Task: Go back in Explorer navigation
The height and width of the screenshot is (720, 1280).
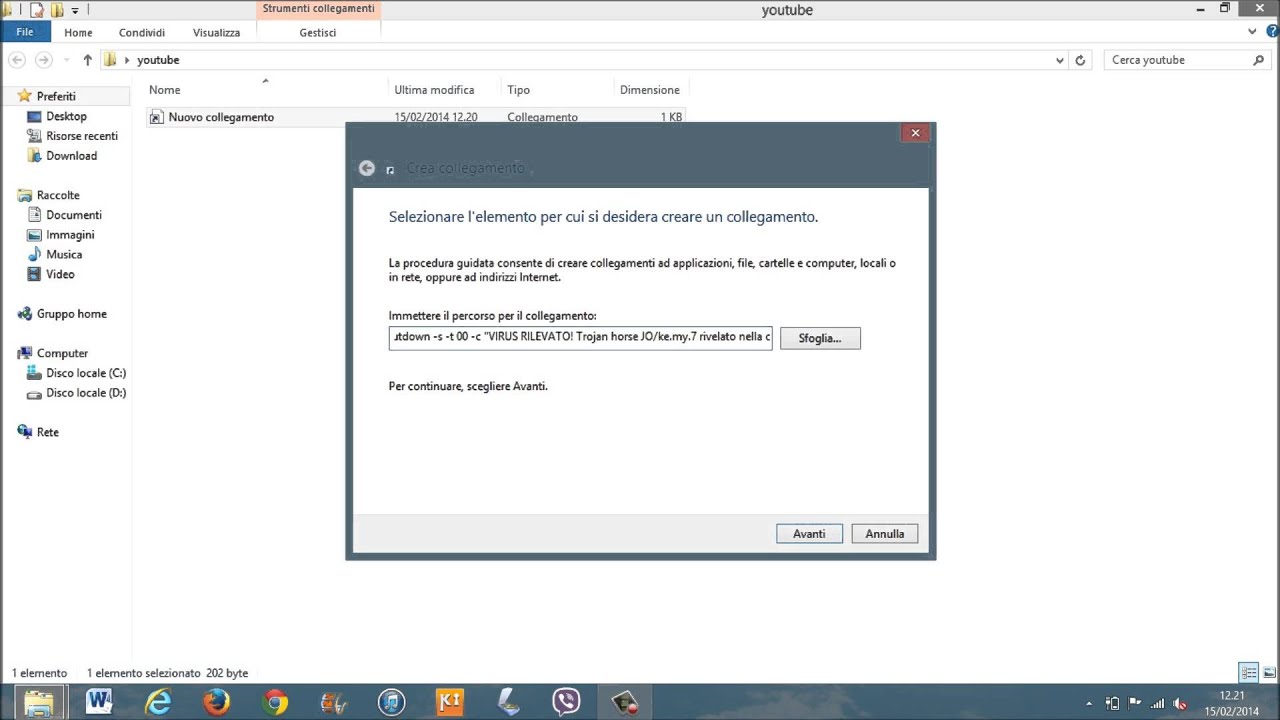Action: 17,60
